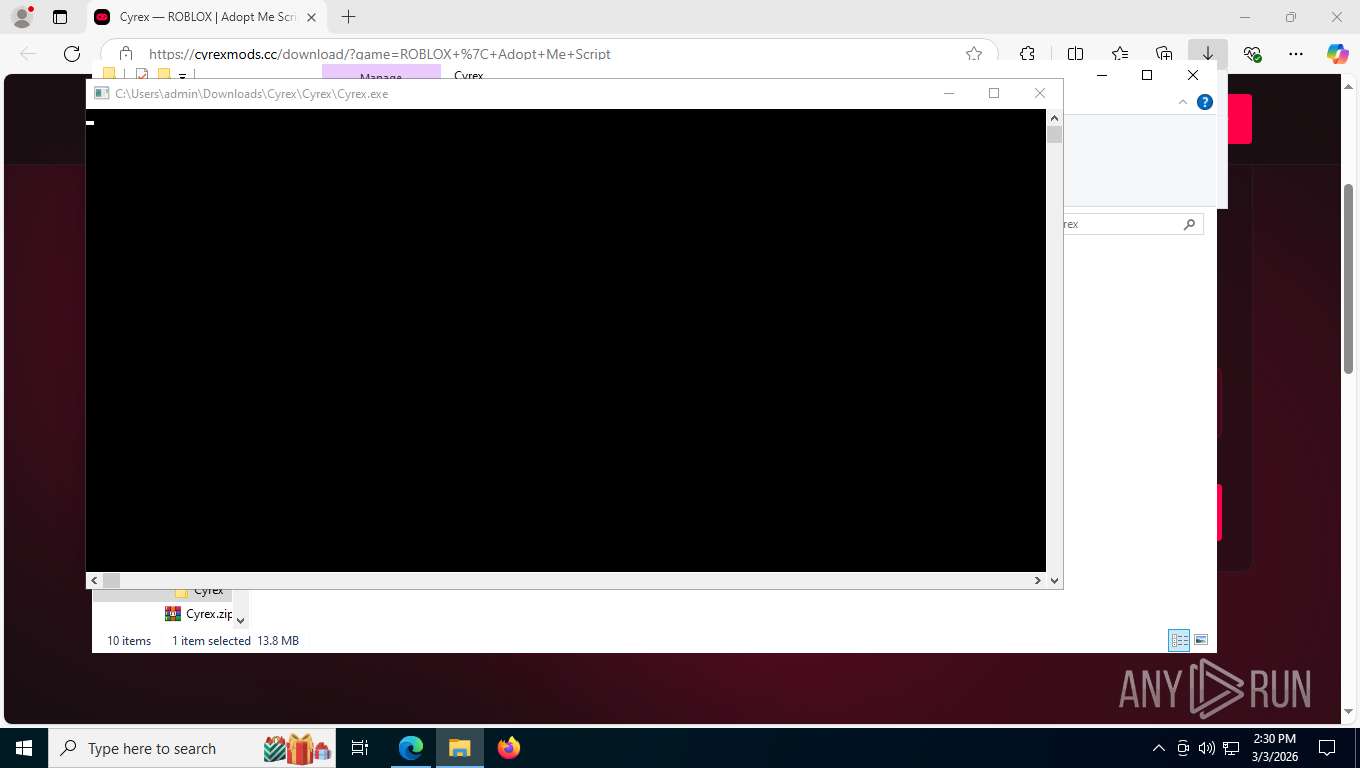1360x768 pixels.
Task: Open Task View on taskbar
Action: coord(360,748)
